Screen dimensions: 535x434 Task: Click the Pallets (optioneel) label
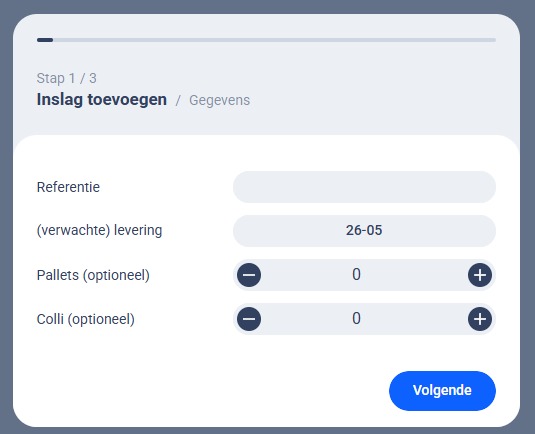93,275
